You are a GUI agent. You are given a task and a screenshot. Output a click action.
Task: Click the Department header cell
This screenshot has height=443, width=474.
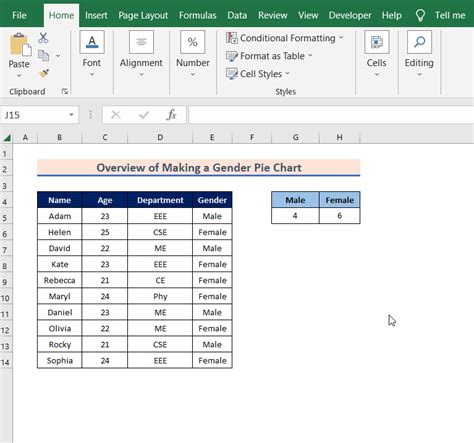tap(160, 200)
